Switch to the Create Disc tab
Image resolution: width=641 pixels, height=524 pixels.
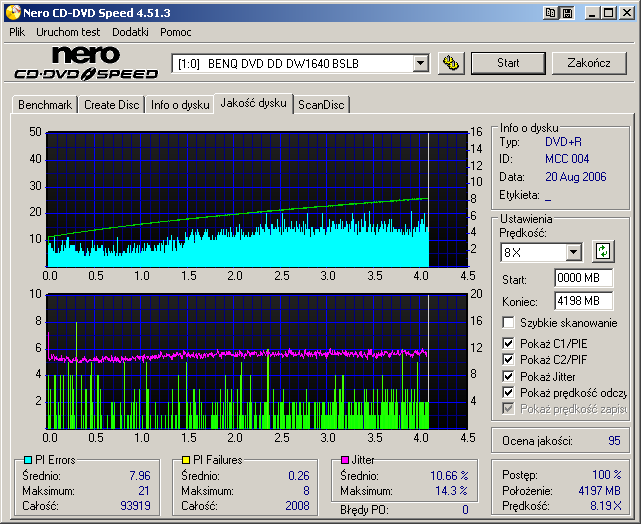[112, 105]
